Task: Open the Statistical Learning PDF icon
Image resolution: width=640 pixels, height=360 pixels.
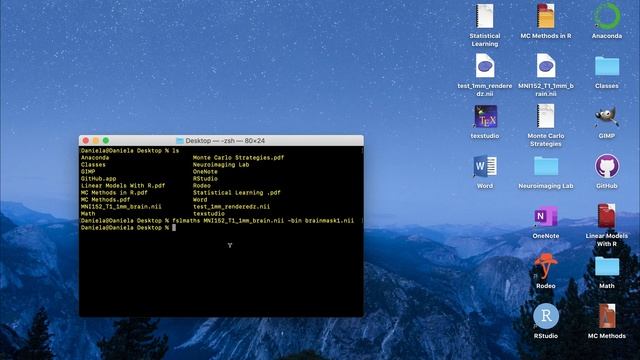Action: [x=484, y=17]
